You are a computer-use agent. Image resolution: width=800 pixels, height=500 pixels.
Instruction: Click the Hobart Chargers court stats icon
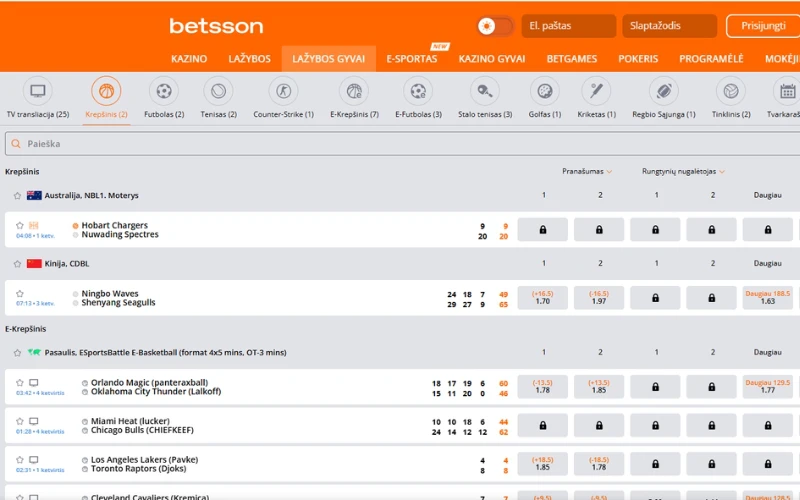pos(34,225)
